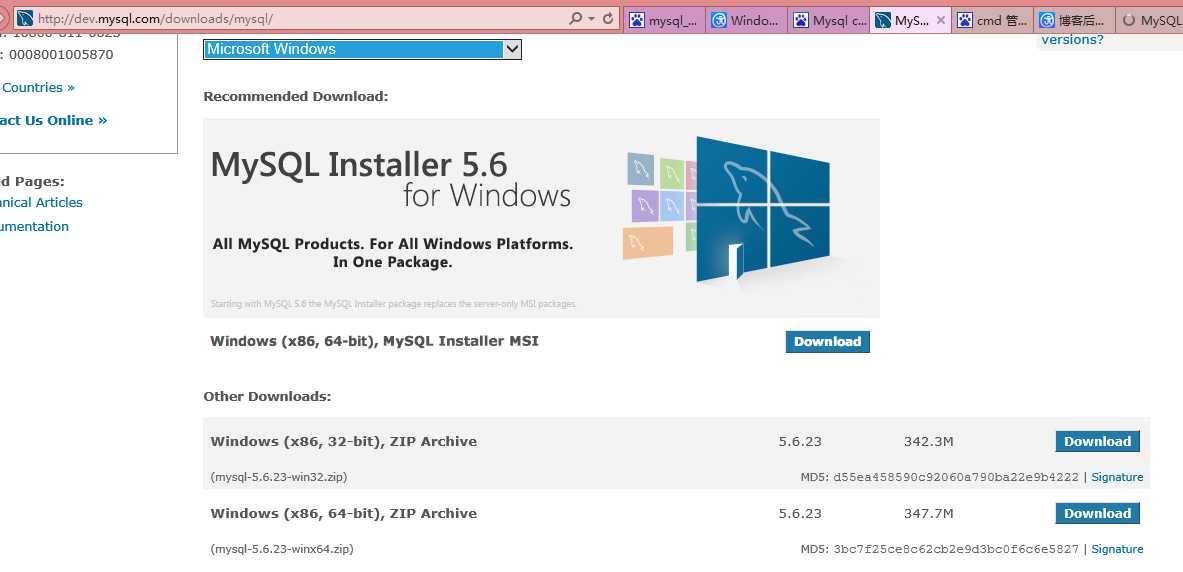Open the Technical Articles link
1183x572 pixels.
41,202
